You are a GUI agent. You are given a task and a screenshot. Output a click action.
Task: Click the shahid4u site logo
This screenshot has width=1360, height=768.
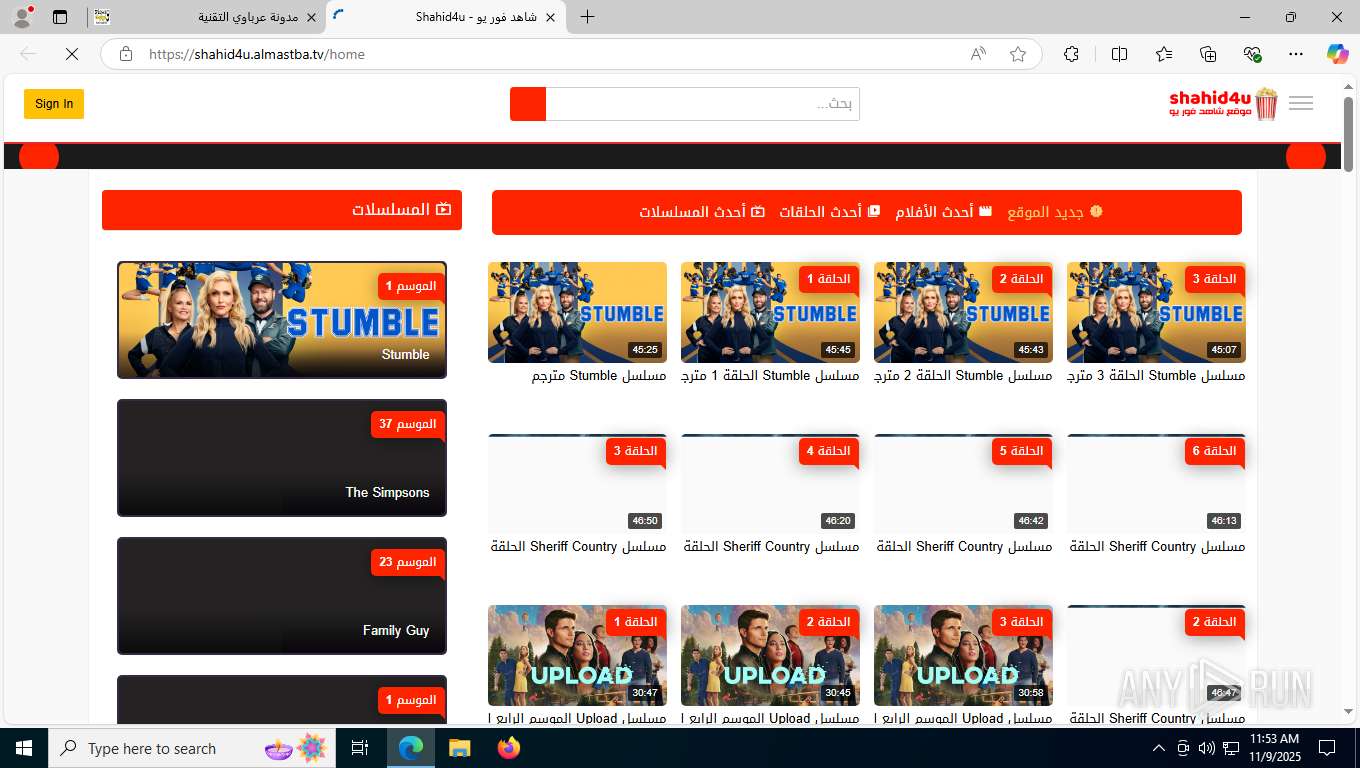point(1224,103)
